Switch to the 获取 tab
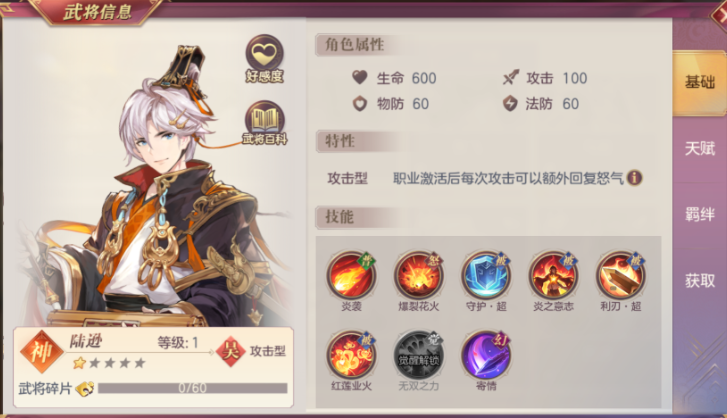The height and width of the screenshot is (418, 727). point(699,280)
